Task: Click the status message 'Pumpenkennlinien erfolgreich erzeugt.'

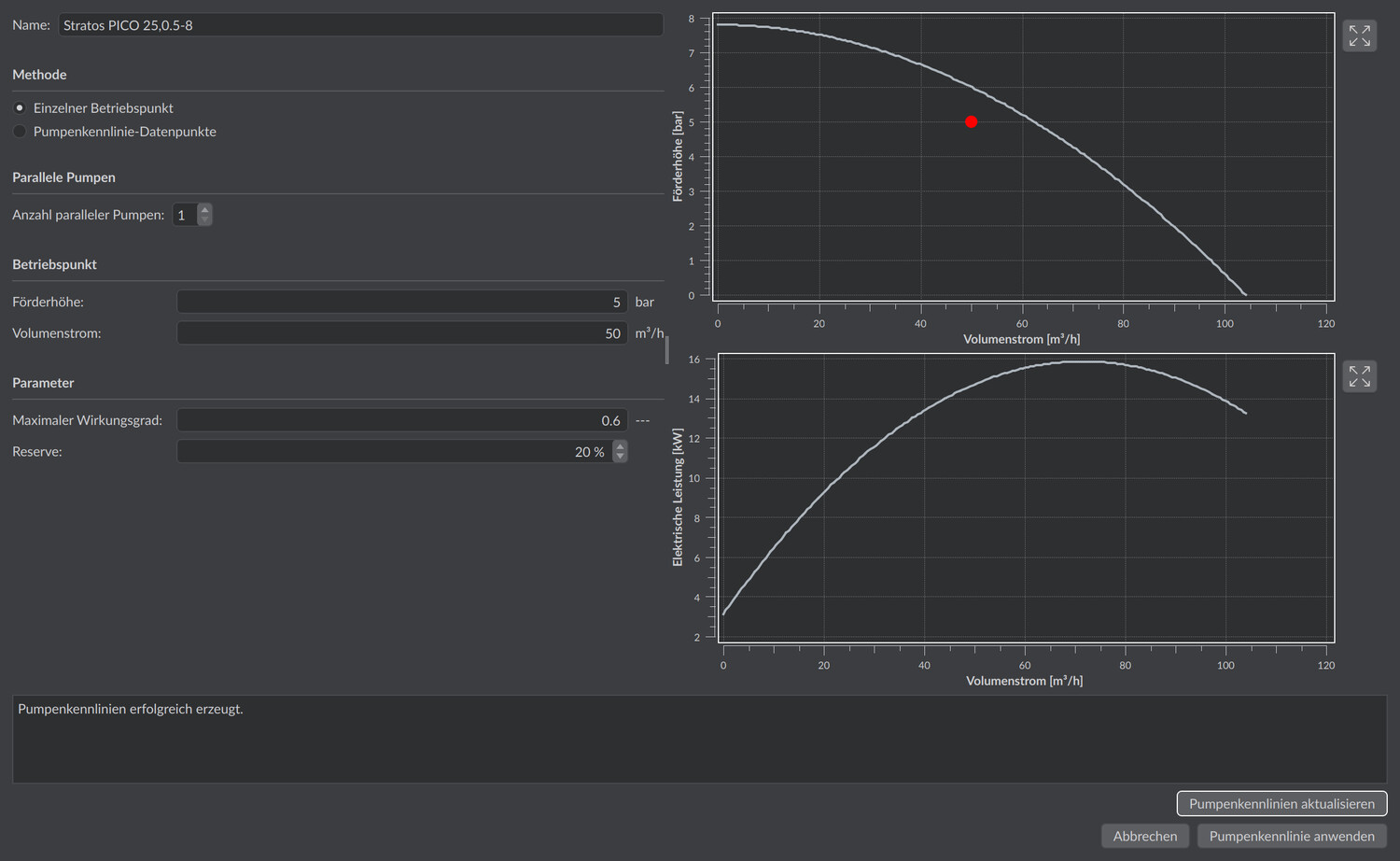Action: [x=131, y=709]
